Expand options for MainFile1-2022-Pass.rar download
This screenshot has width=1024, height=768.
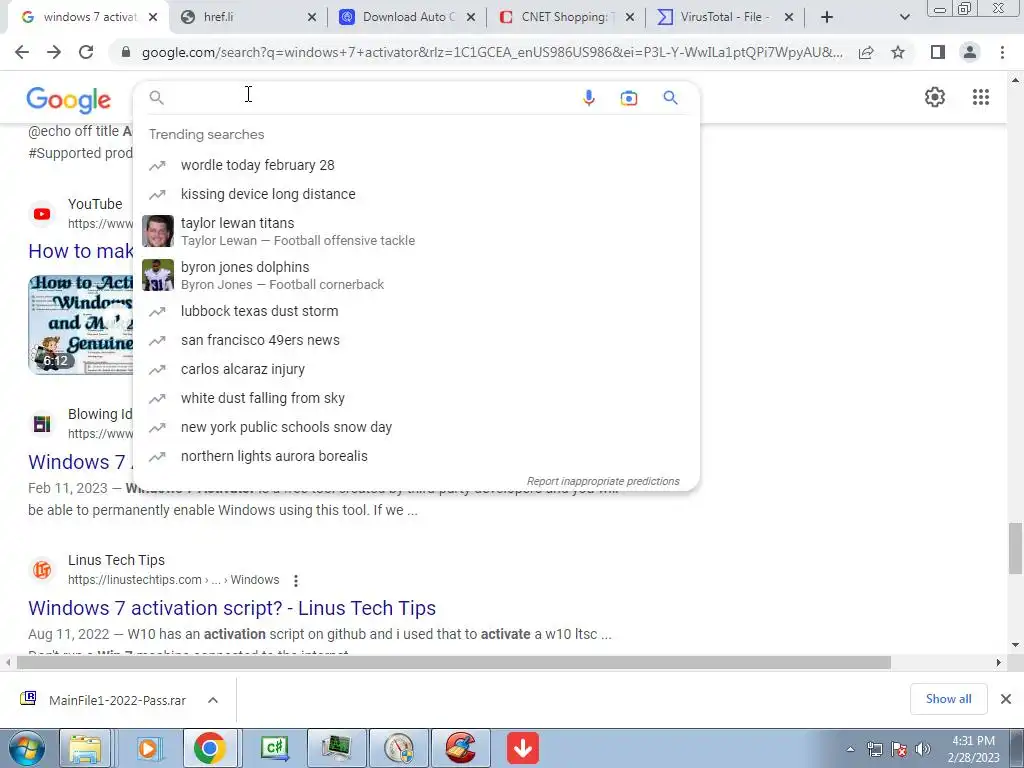[x=213, y=700]
